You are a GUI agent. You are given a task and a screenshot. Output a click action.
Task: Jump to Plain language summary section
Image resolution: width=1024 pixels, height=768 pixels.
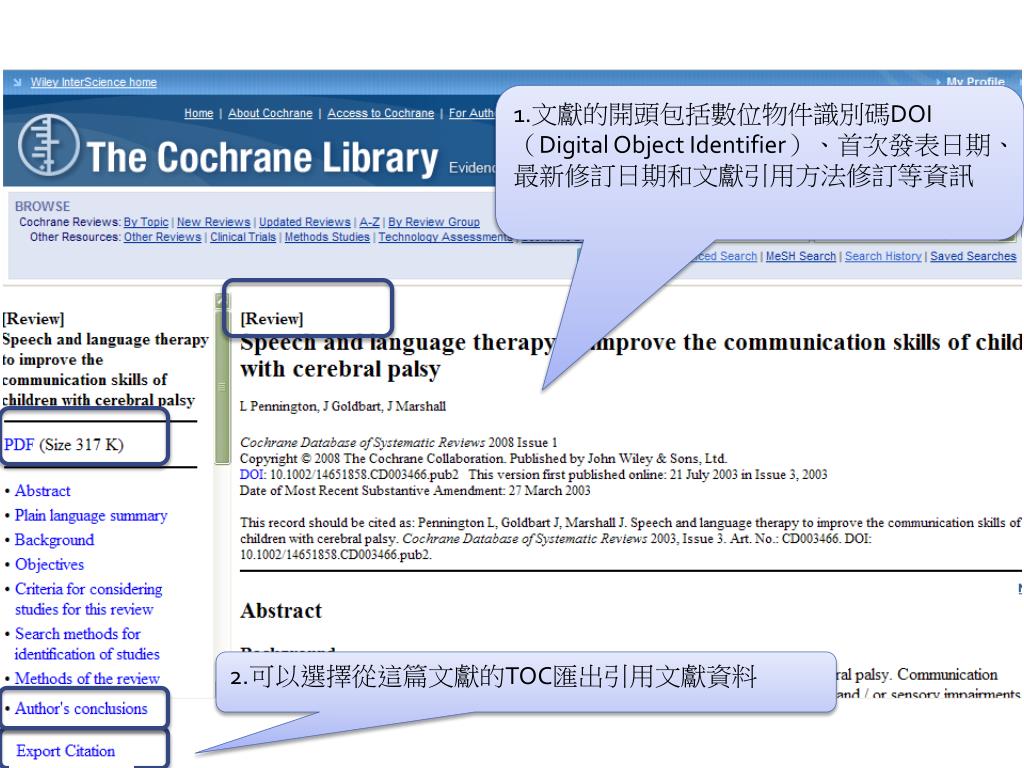point(91,515)
